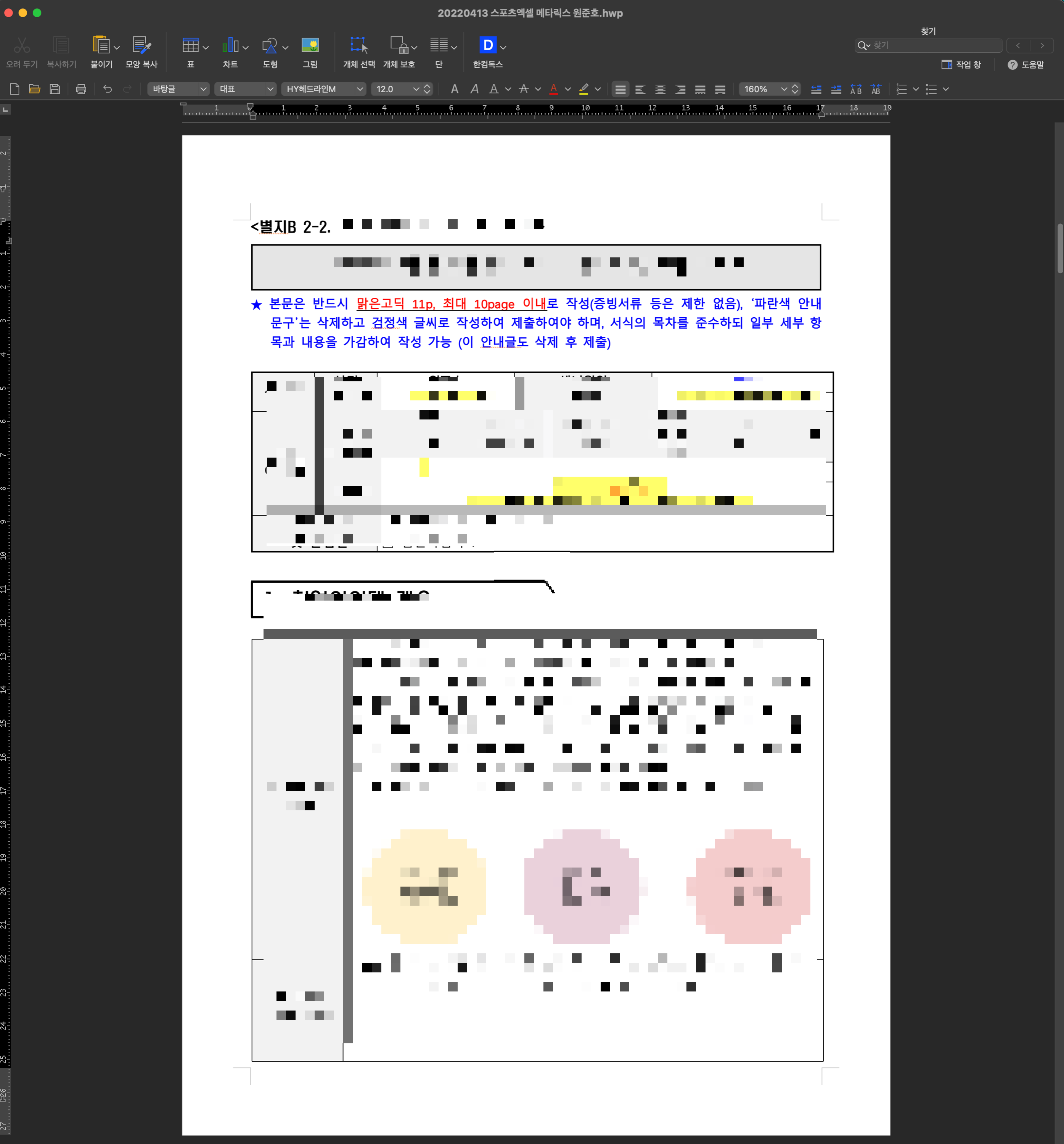Save the document with floppy disk icon
The width and height of the screenshot is (1064, 1144).
[55, 88]
